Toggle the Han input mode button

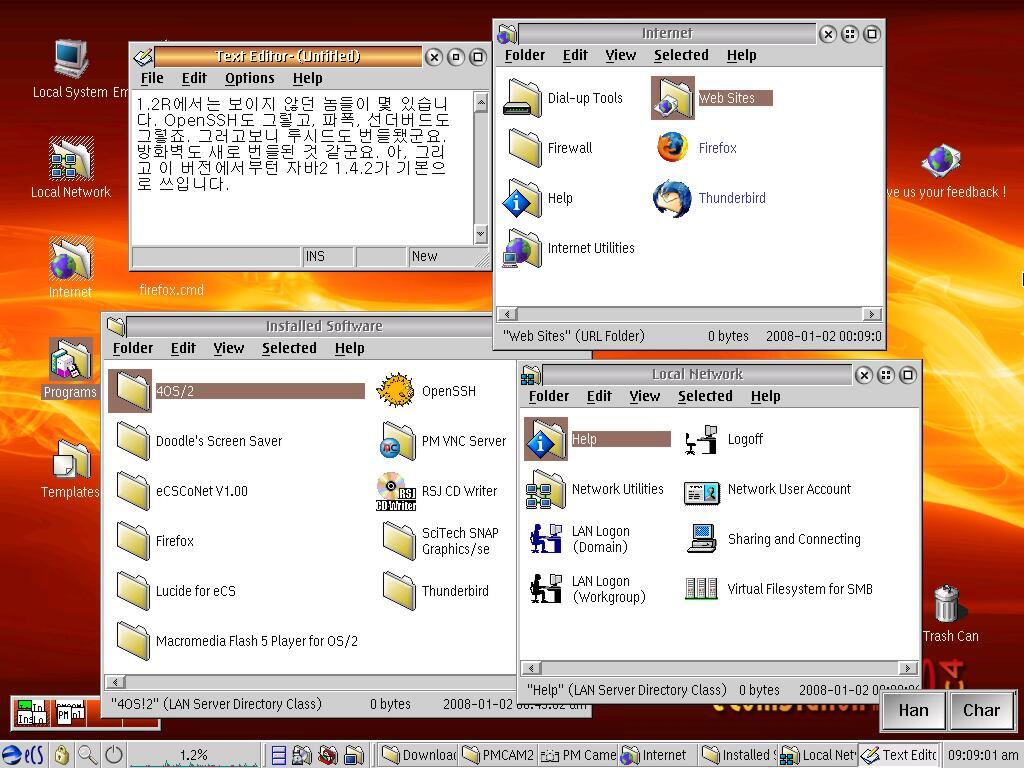tap(913, 710)
